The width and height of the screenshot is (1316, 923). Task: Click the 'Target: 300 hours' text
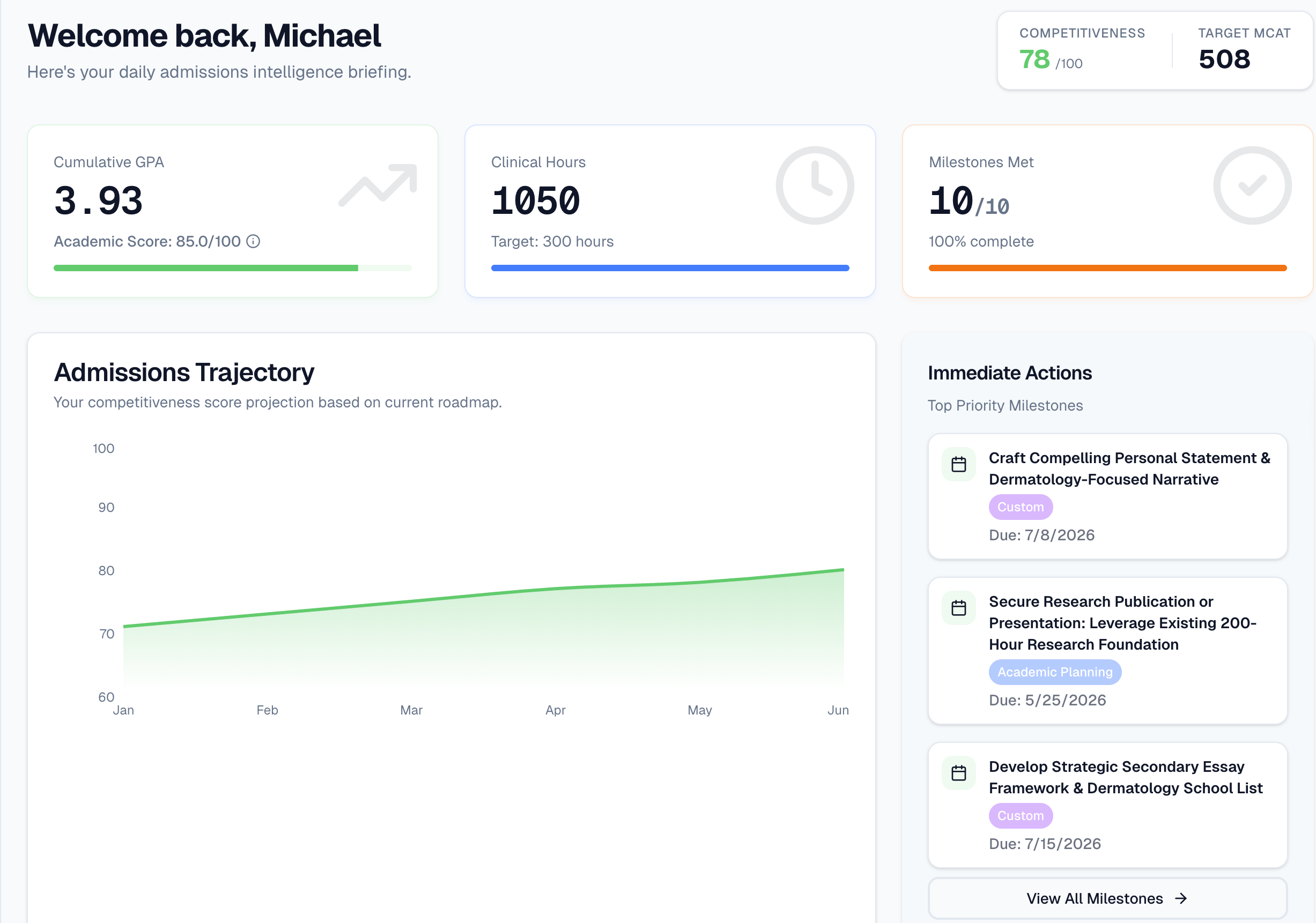coord(552,242)
